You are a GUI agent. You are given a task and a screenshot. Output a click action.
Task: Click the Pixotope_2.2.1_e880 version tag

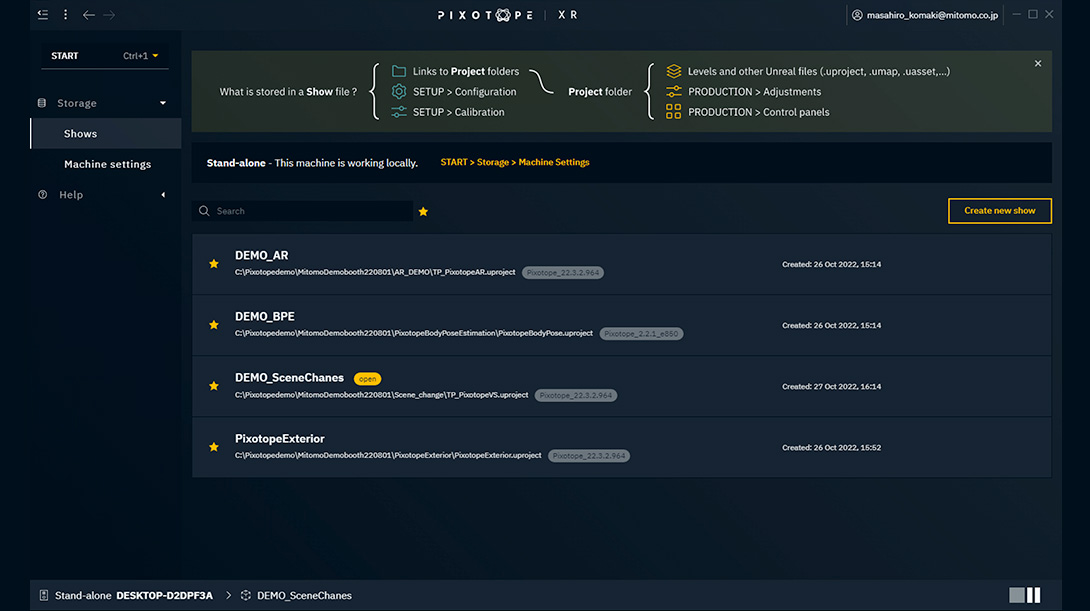[x=641, y=334]
